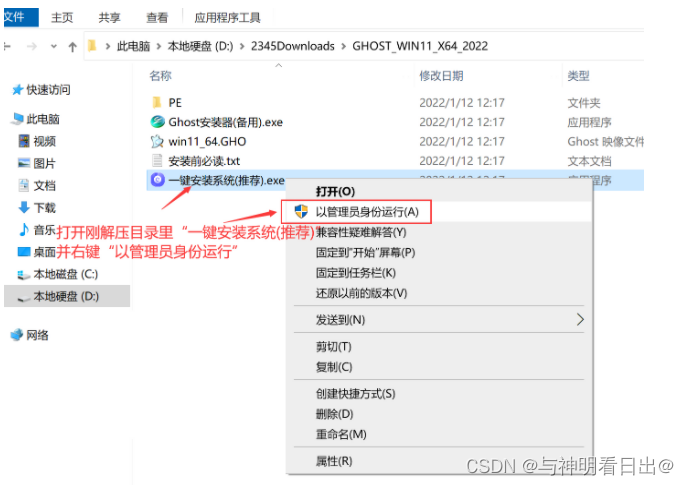689x485 pixels.
Task: Click the forward navigation arrow
Action: tap(32, 46)
